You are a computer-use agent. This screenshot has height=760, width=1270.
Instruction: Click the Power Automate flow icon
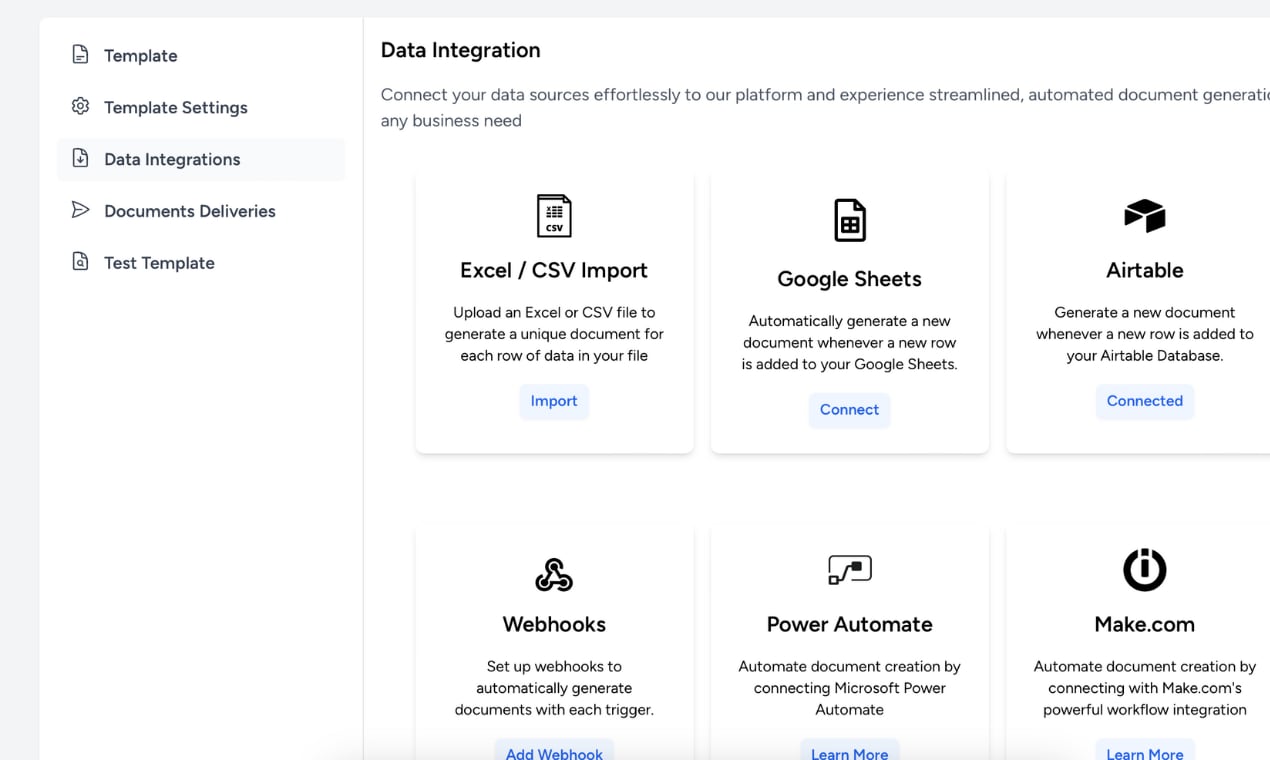tap(849, 570)
